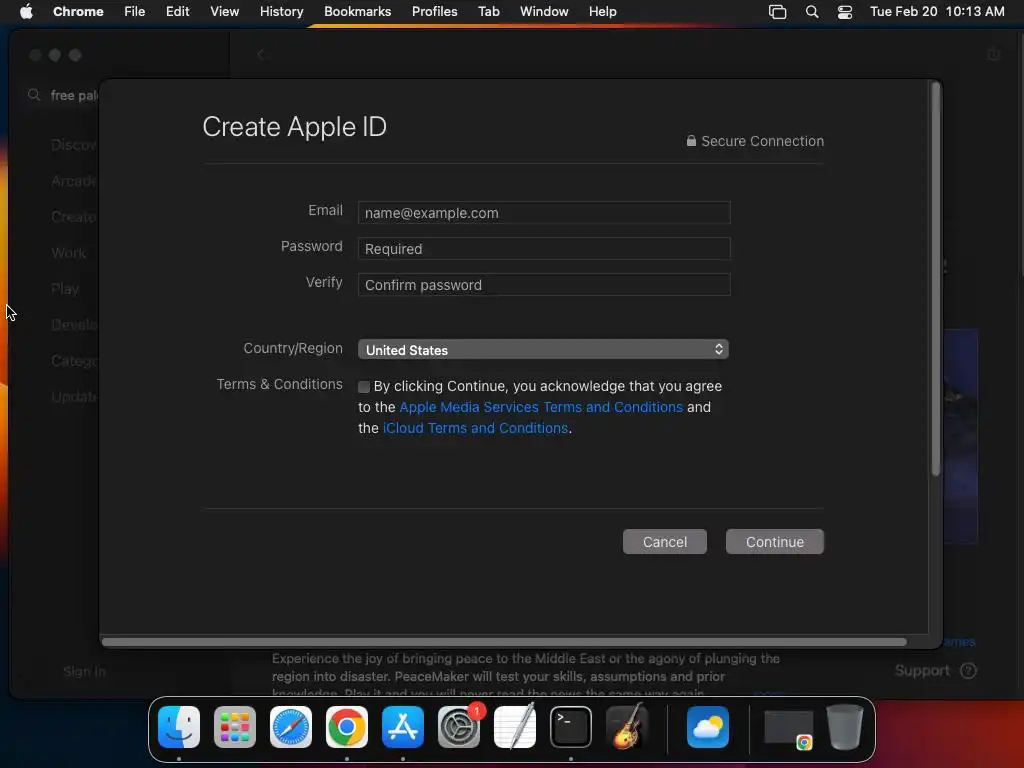Click the Email input field

point(544,213)
